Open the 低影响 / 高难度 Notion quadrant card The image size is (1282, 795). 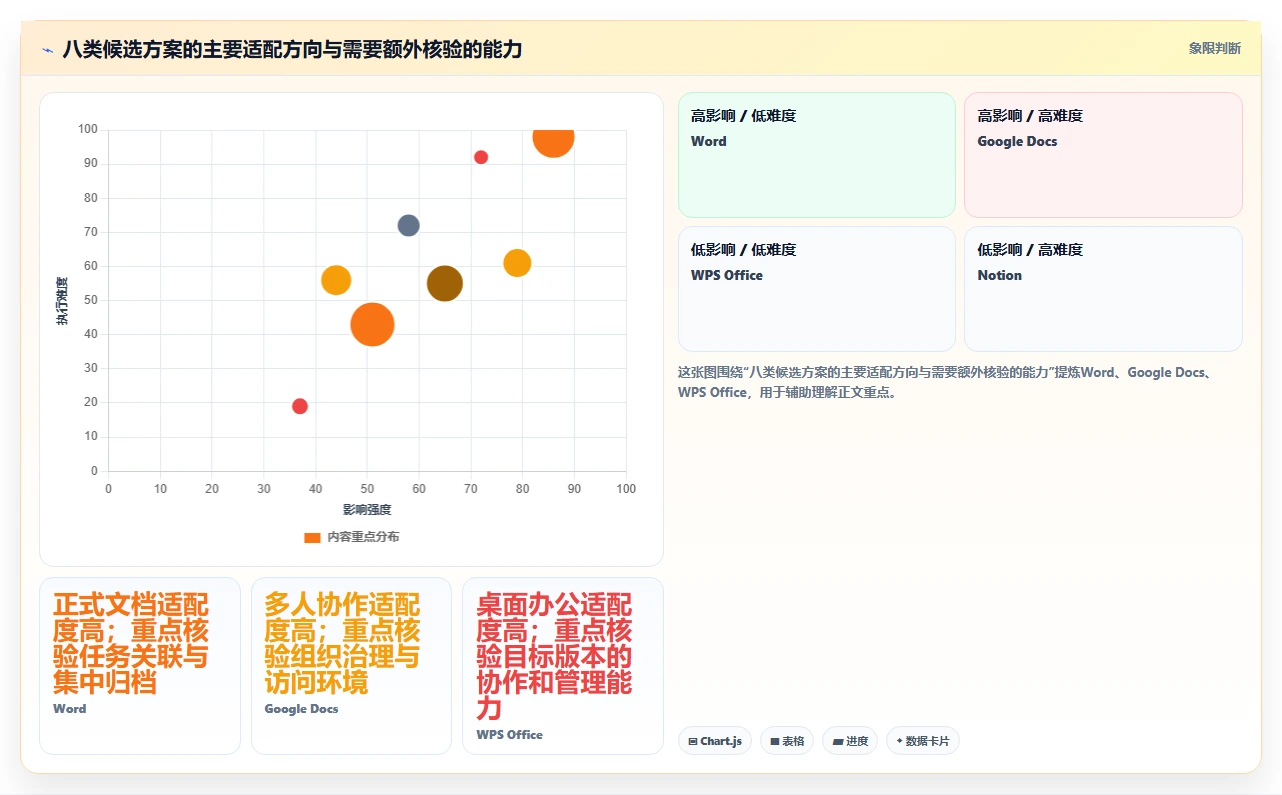1103,289
